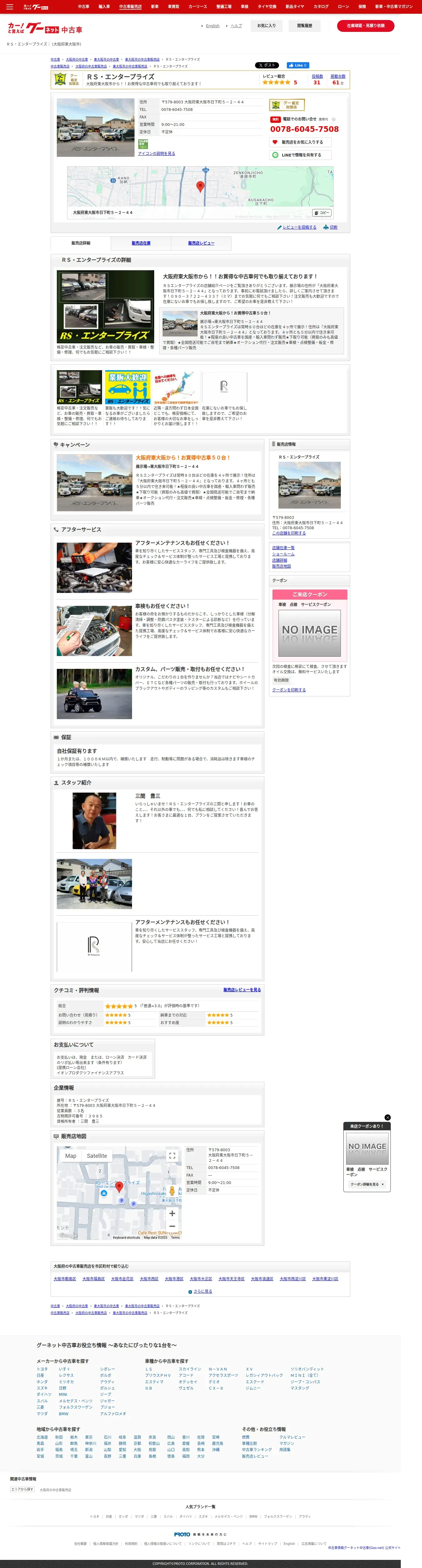
Task: Click 北海道 in region search list
Action: pyautogui.click(x=42, y=1437)
